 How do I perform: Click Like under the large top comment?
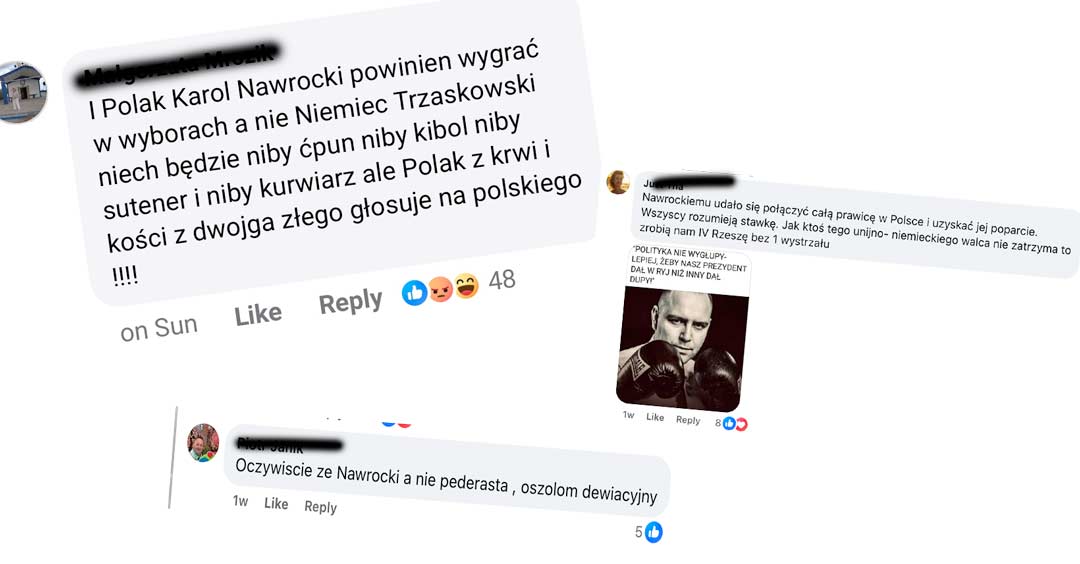click(x=258, y=315)
